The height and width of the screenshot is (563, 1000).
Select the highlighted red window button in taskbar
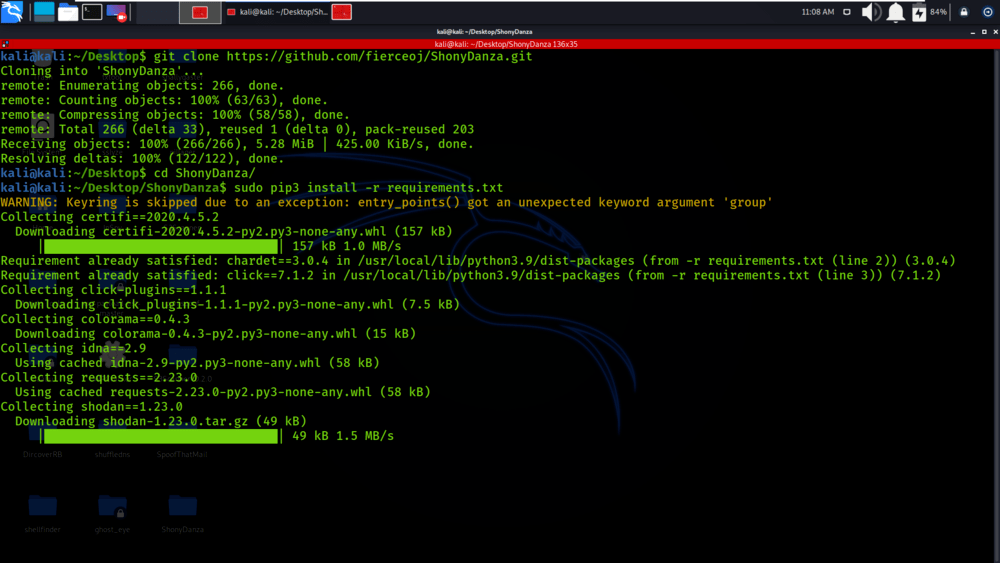tap(200, 12)
